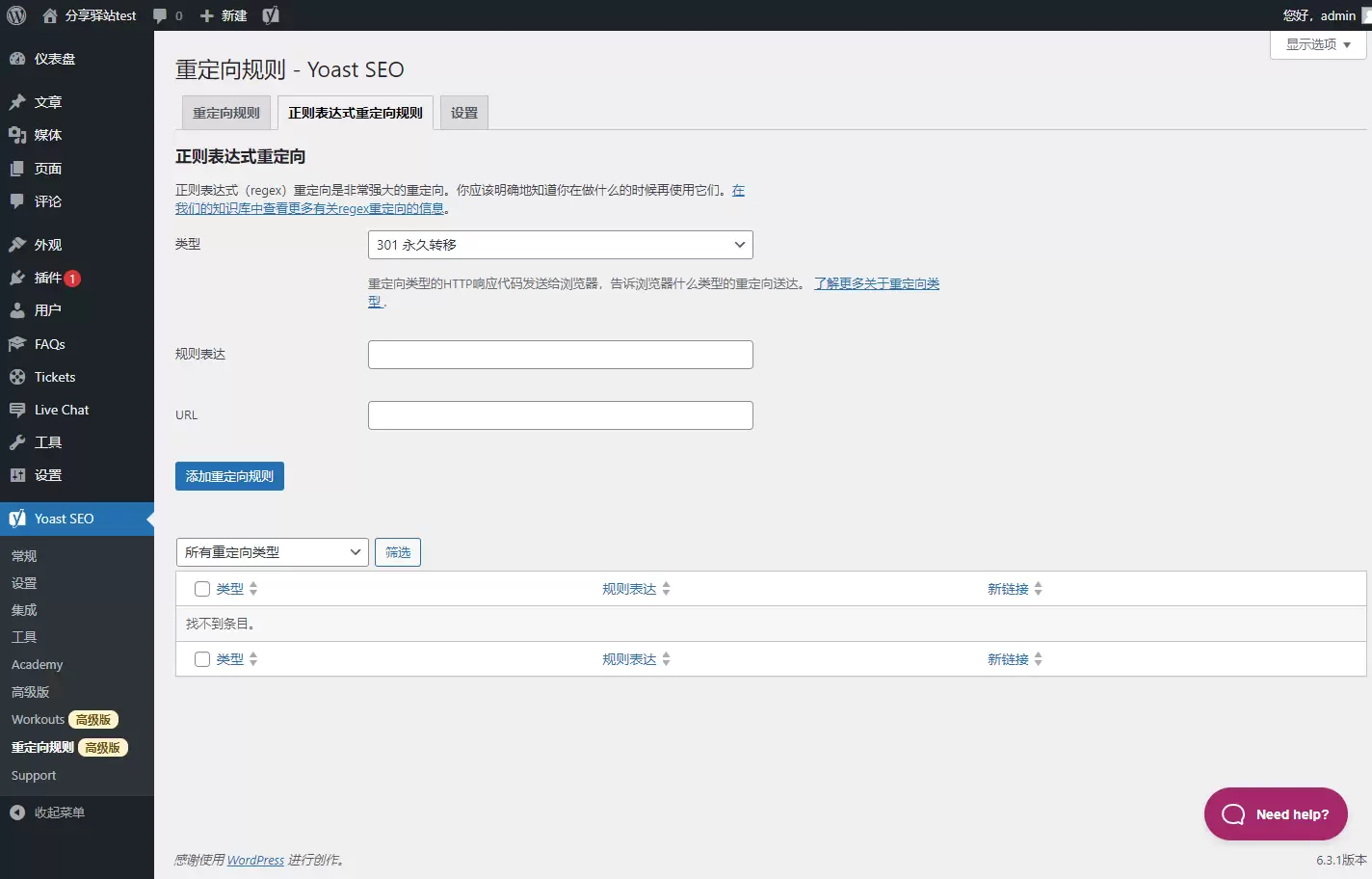Open the 所有重定向类型 filter dropdown
Image resolution: width=1372 pixels, height=879 pixels.
click(273, 552)
